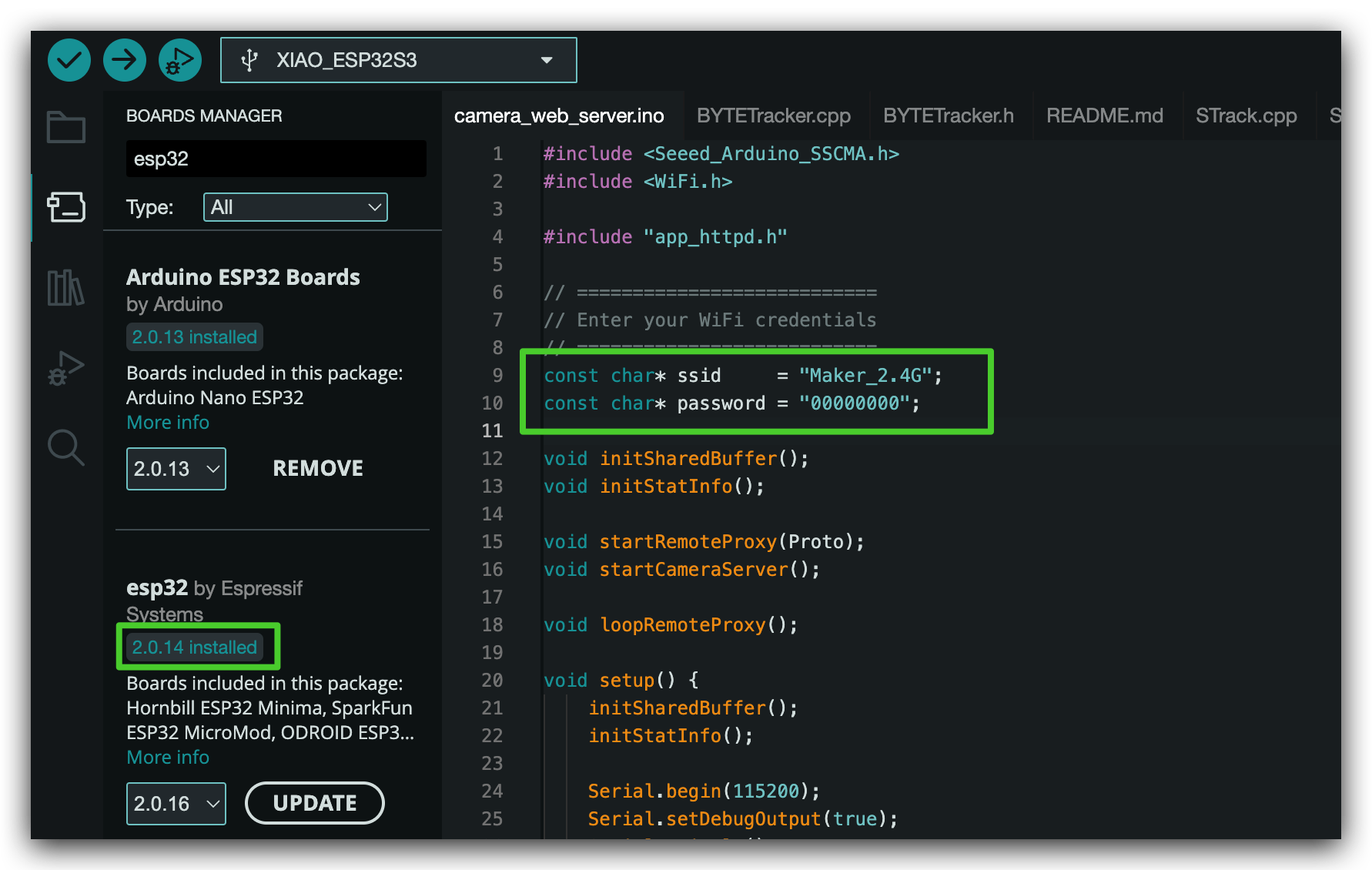Open the Library Manager sidebar icon
The height and width of the screenshot is (870, 1372).
click(66, 288)
